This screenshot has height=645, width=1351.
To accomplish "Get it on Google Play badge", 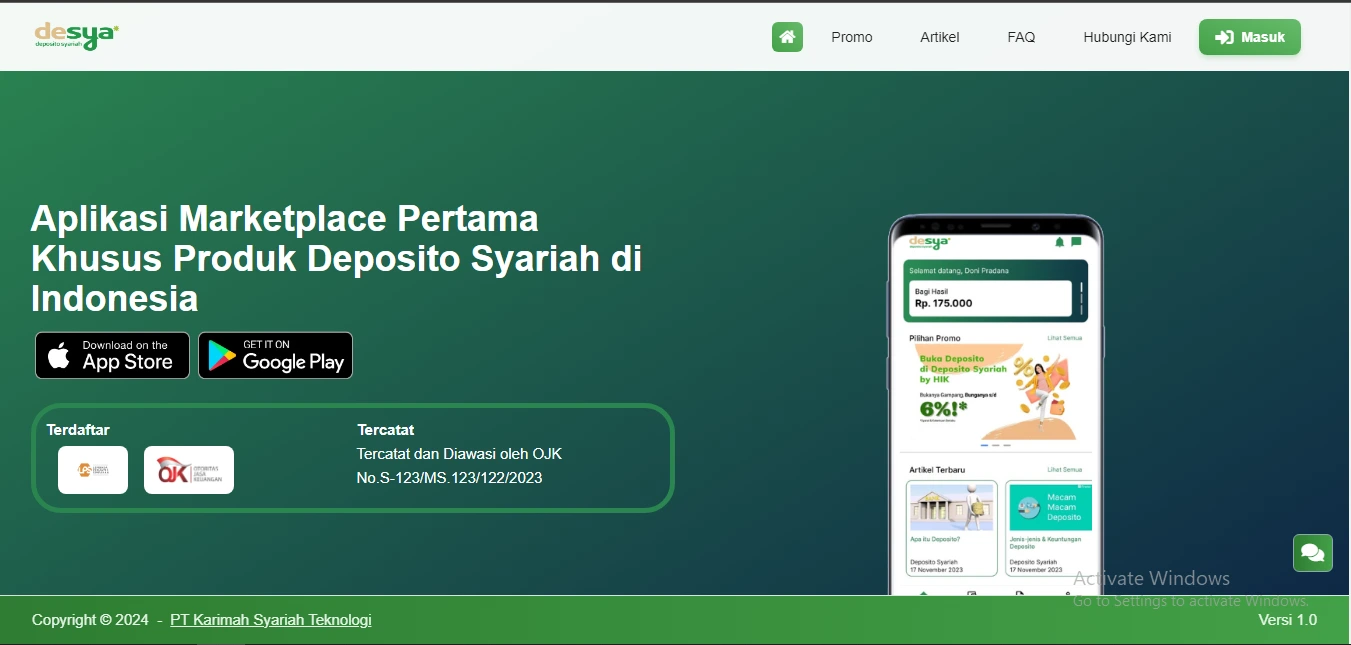I will click(x=275, y=355).
